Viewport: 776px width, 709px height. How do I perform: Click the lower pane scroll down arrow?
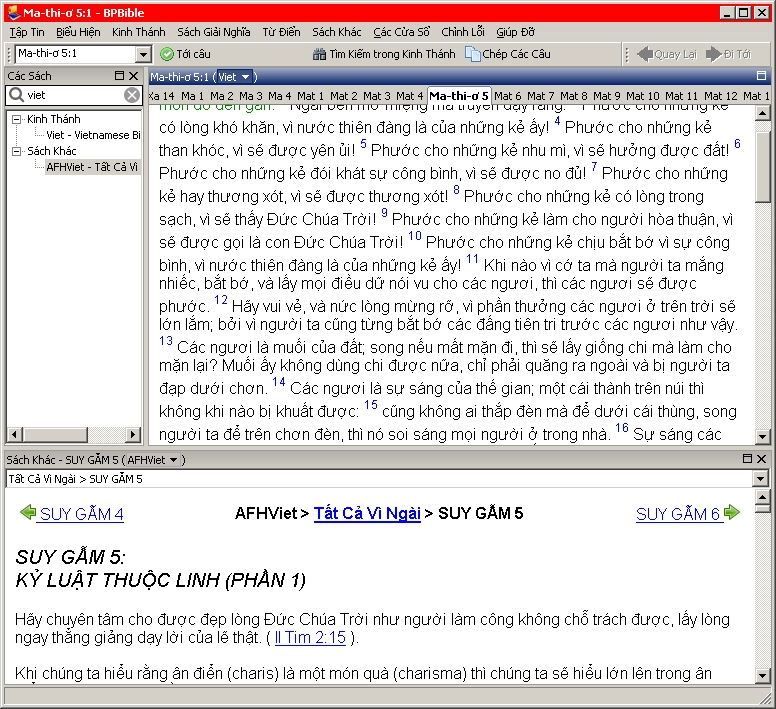pos(763,675)
